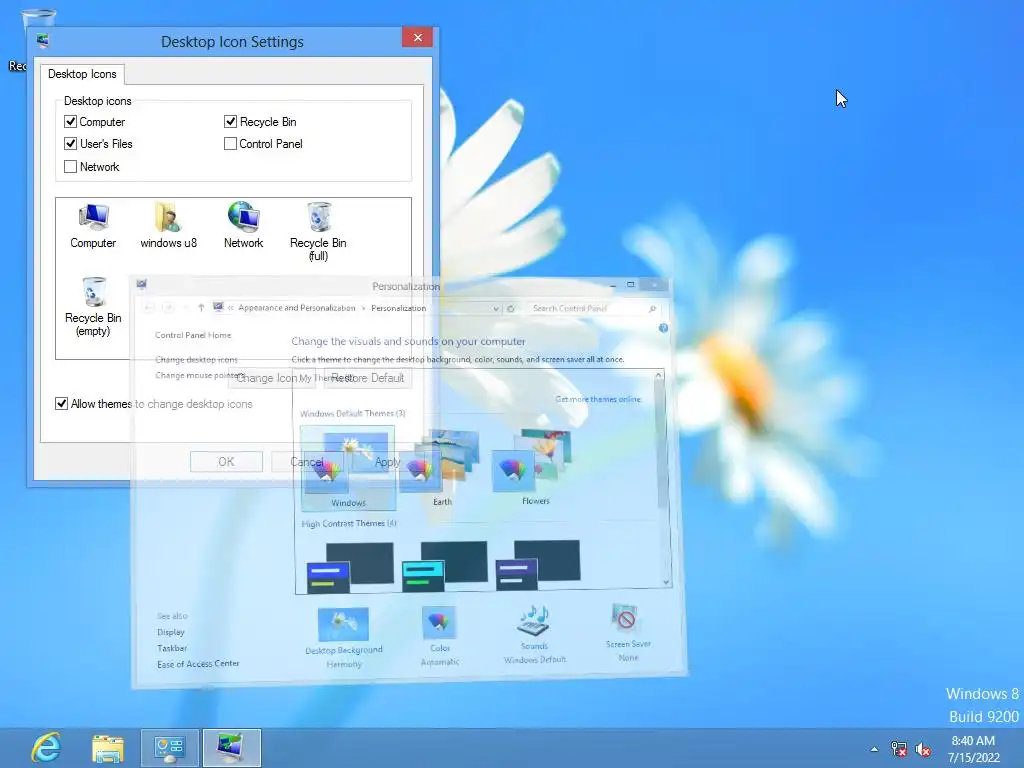Click themes list scrollbar down arrow
1024x768 pixels.
pos(666,582)
